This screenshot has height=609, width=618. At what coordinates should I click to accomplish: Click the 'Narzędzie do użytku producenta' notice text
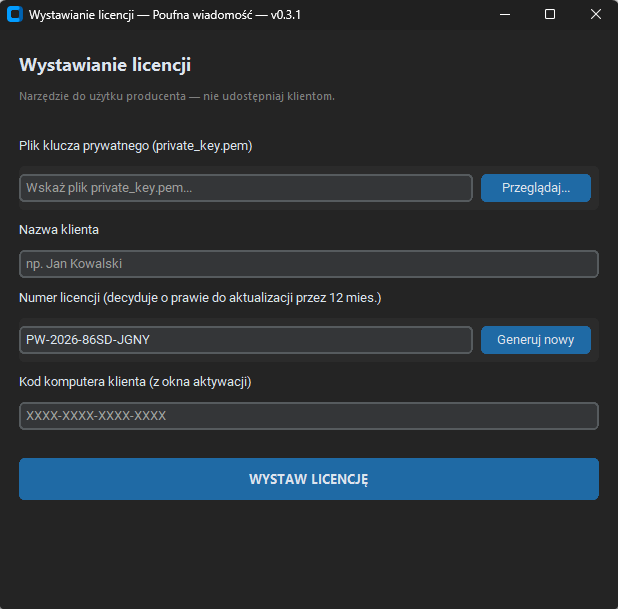click(177, 97)
